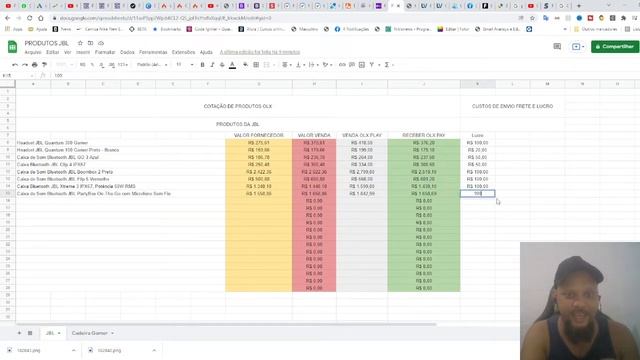Screen dimensions: 640x360
Task: Open the text color picker
Action: pyautogui.click(x=232, y=65)
